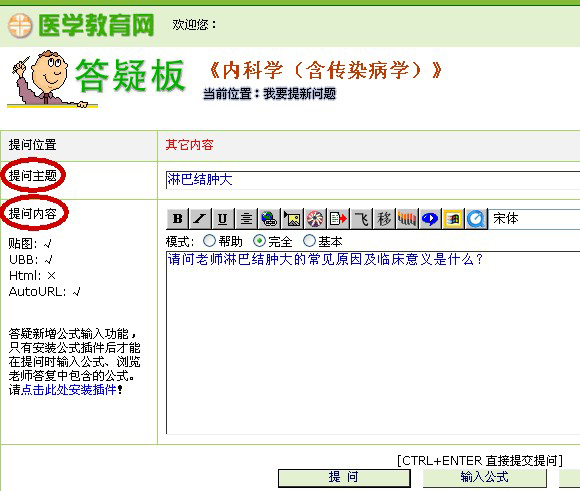Click the 医学教育网 site logo
580x491 pixels.
[x=81, y=25]
